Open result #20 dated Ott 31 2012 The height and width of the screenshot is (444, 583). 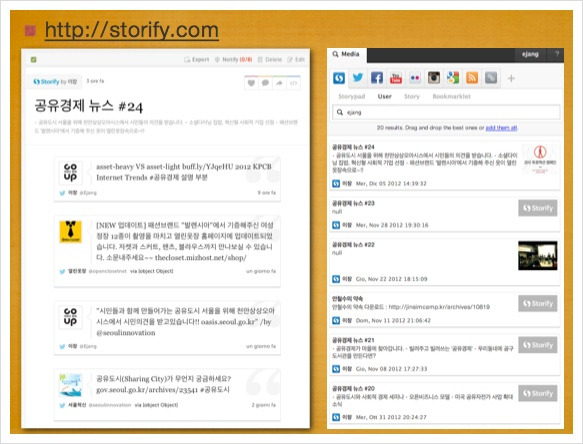[x=444, y=403]
